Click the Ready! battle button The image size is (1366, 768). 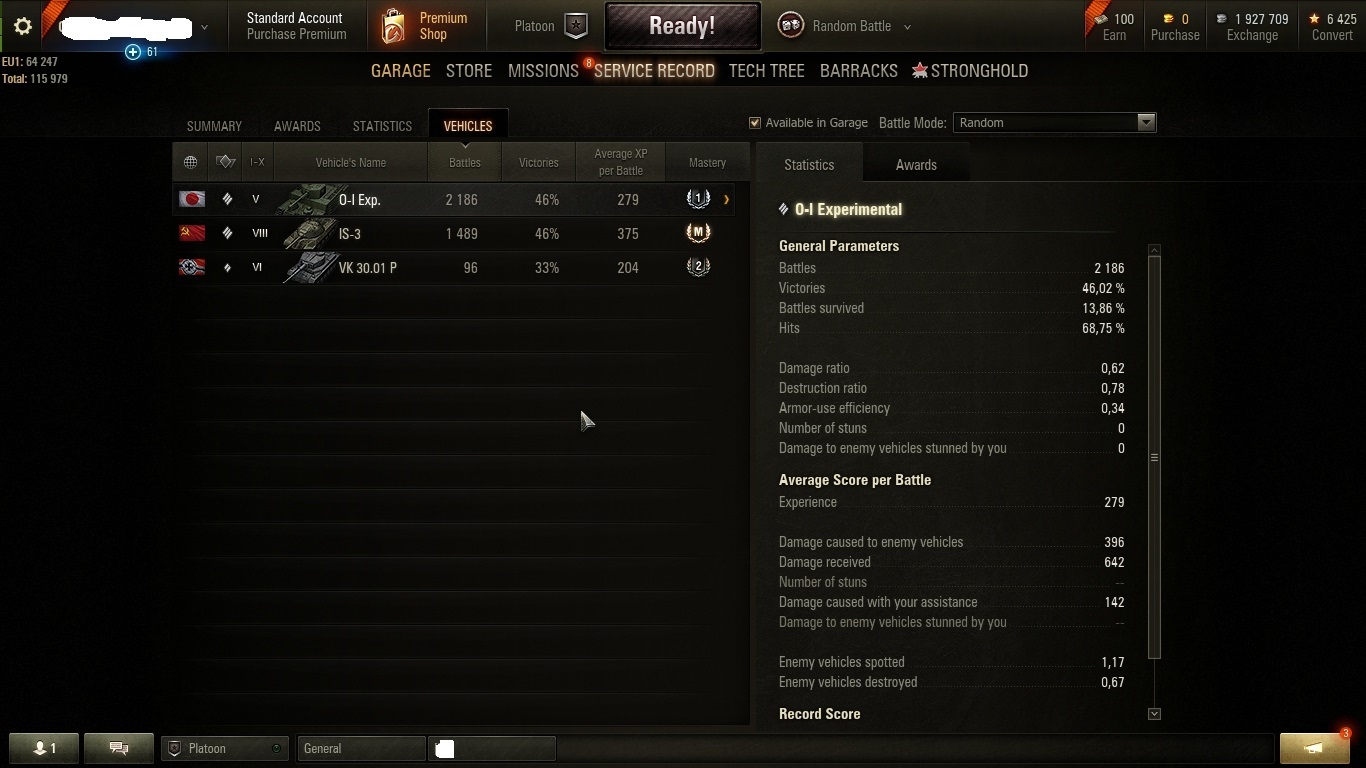(x=682, y=26)
